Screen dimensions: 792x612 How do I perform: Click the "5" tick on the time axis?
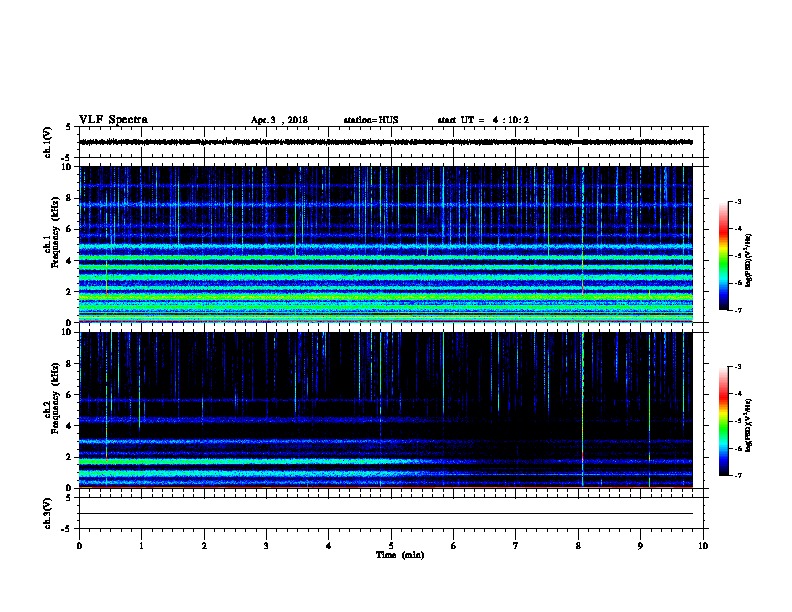pos(391,546)
